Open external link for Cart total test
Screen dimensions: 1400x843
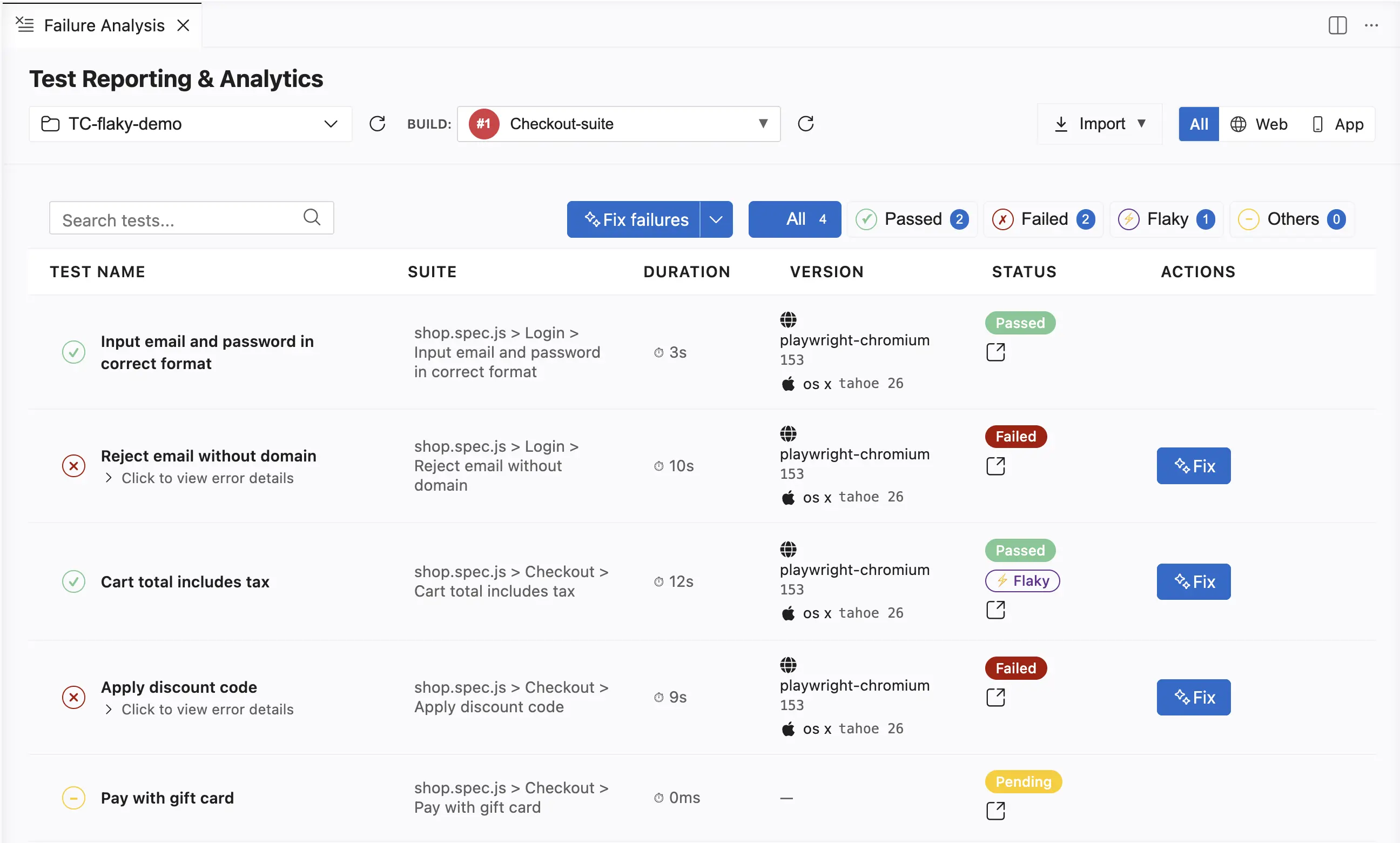point(995,610)
